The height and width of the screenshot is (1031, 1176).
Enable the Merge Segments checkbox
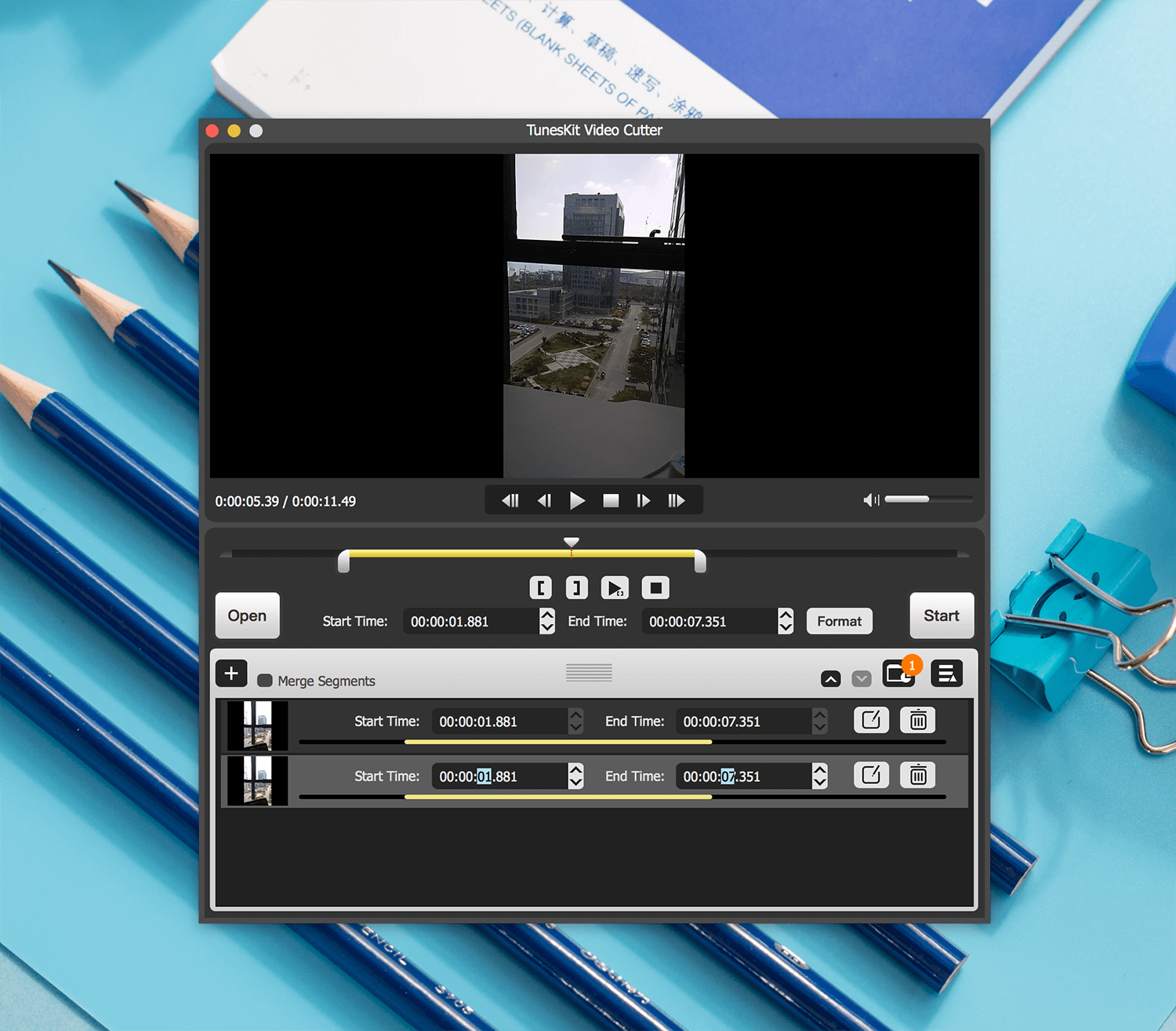[x=265, y=681]
